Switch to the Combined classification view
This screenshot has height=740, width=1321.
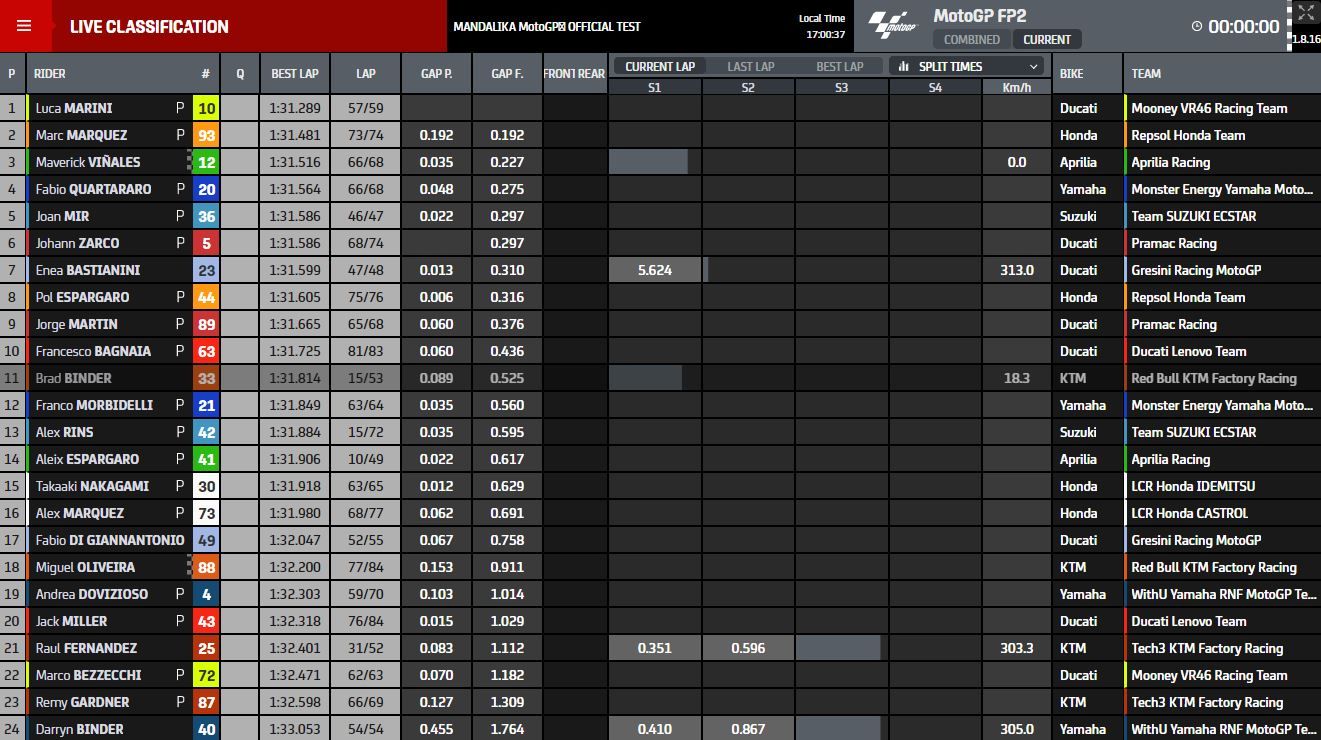[972, 40]
